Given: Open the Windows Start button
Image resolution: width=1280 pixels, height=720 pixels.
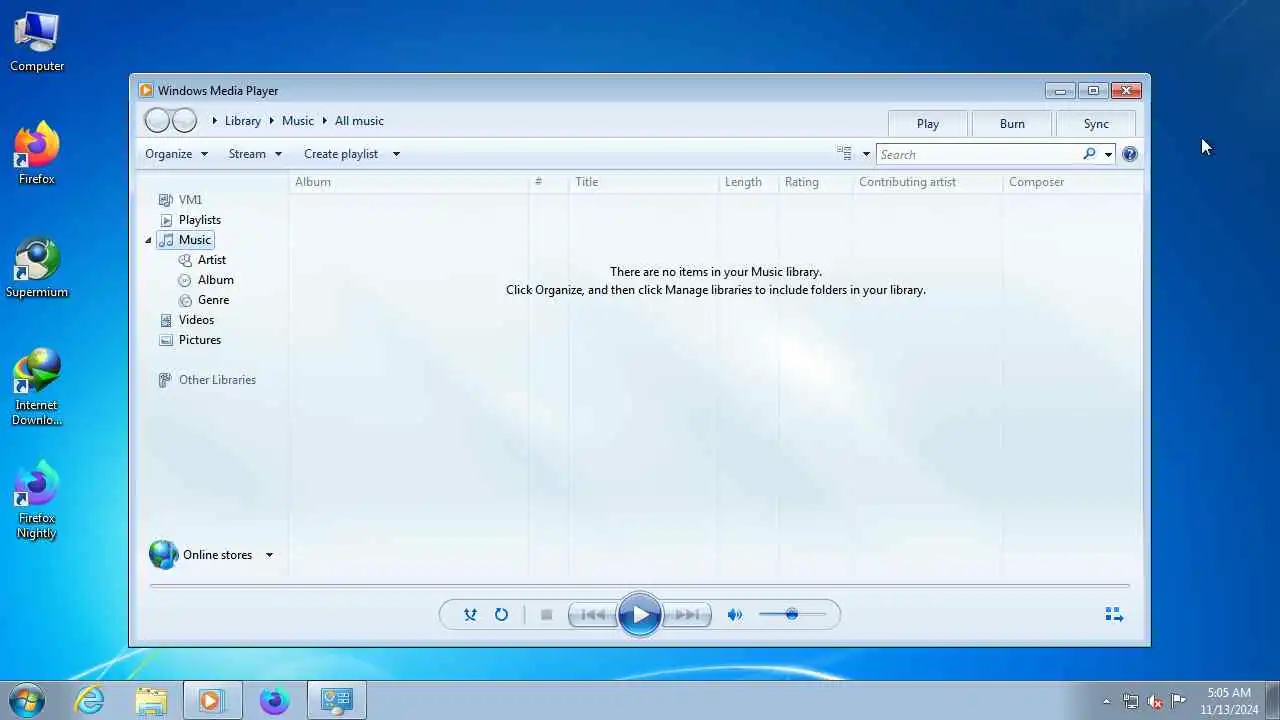Looking at the screenshot, I should (26, 700).
